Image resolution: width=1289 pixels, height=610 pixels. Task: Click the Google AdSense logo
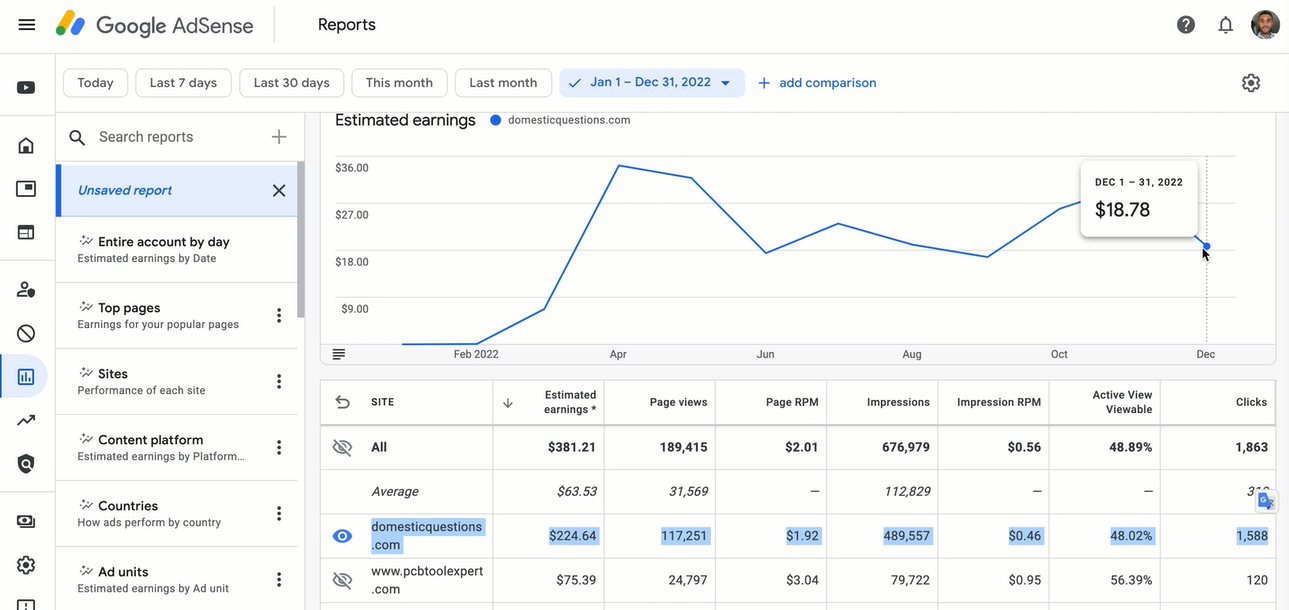(155, 25)
